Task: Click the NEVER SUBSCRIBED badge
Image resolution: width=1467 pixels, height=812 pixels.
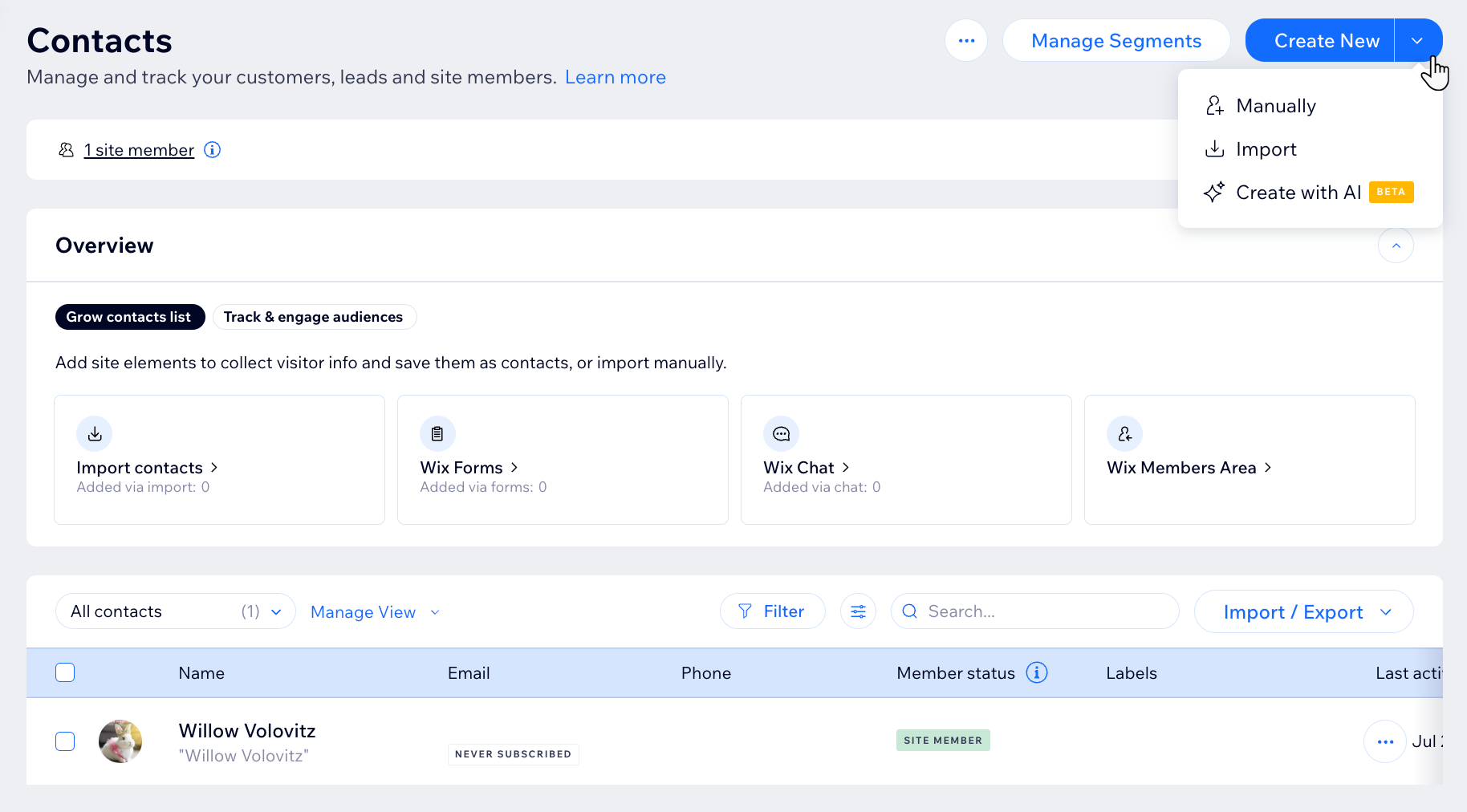Action: pyautogui.click(x=513, y=754)
